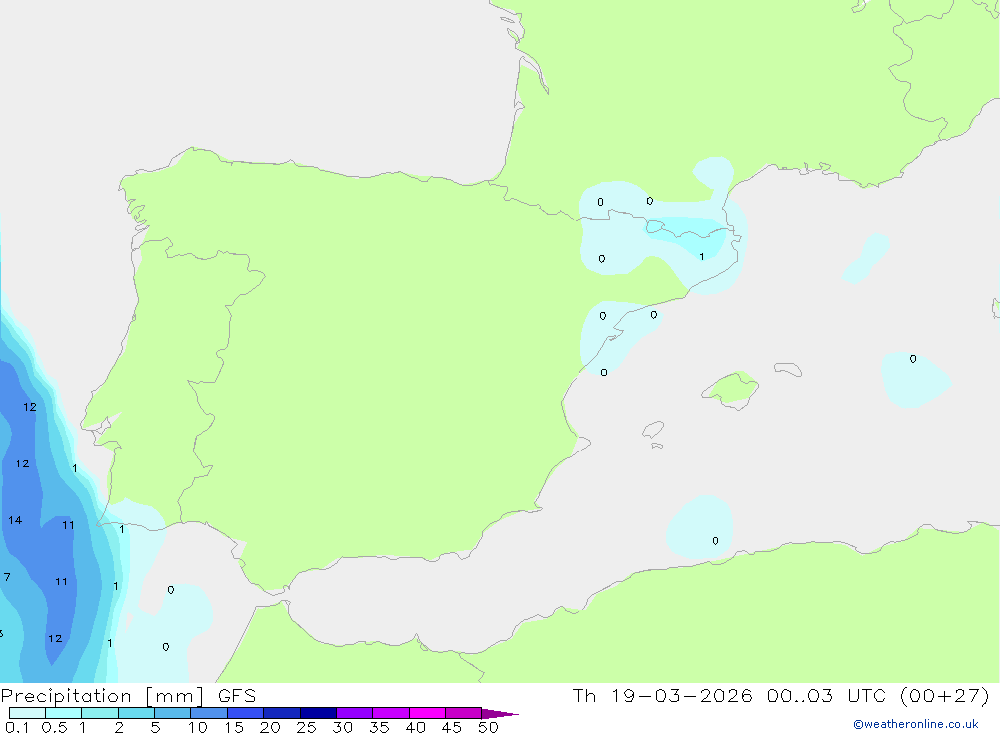The image size is (1000, 733).
Task: Select the date text '19-03-2026'
Action: click(682, 695)
